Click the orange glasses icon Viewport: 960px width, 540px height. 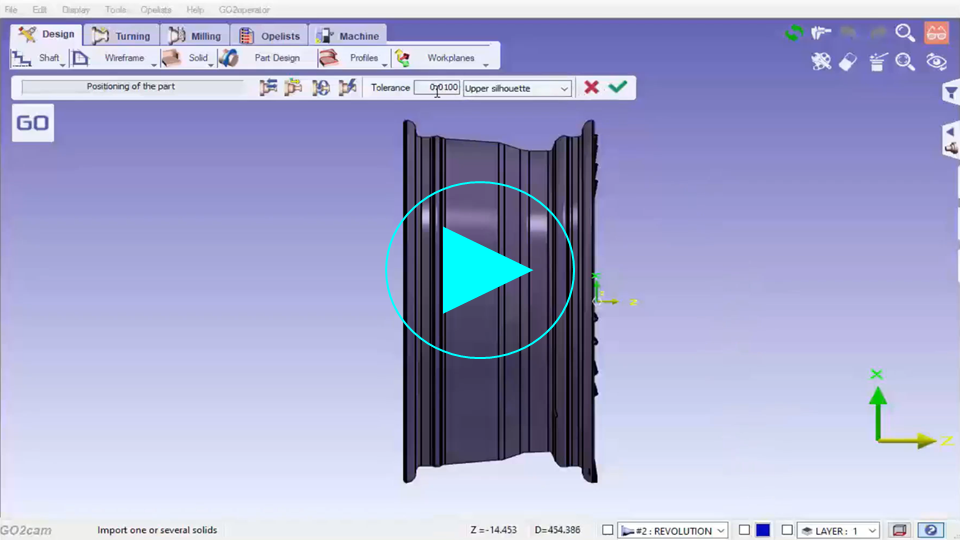[936, 33]
